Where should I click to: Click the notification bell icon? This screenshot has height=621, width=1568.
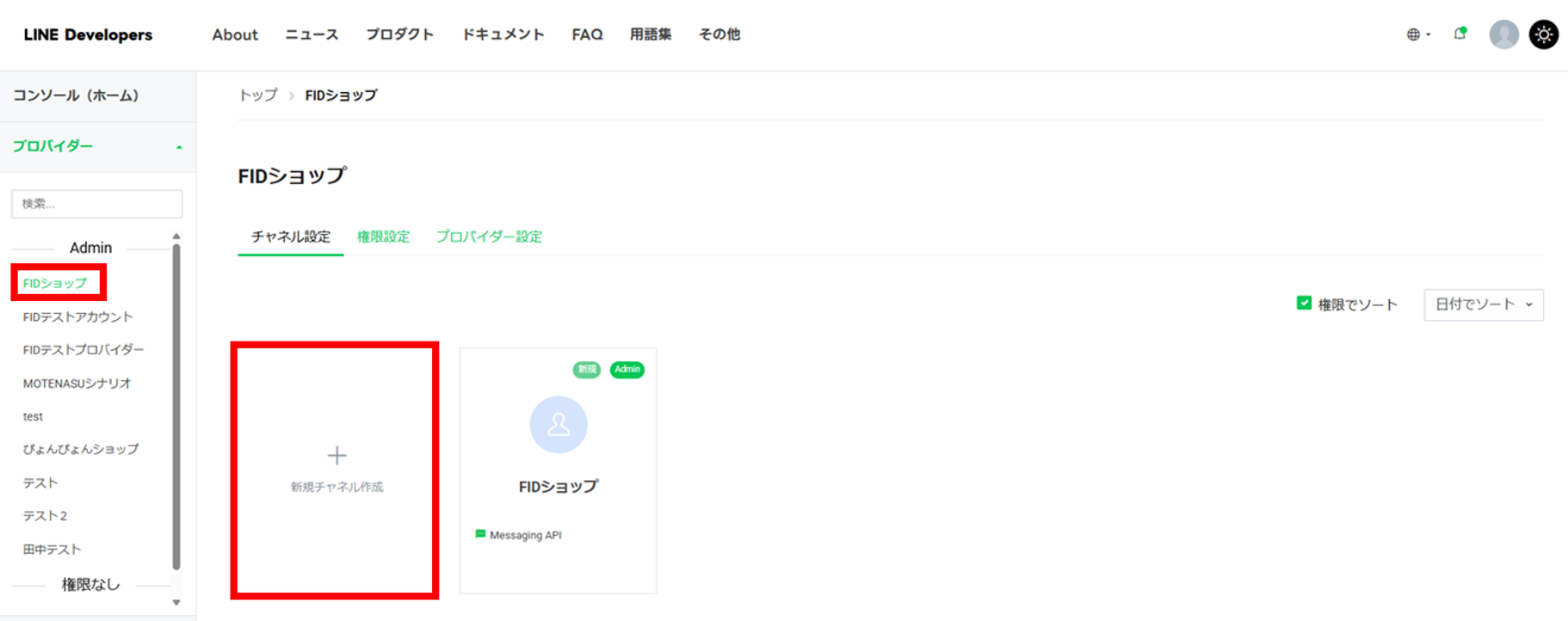[x=1460, y=34]
